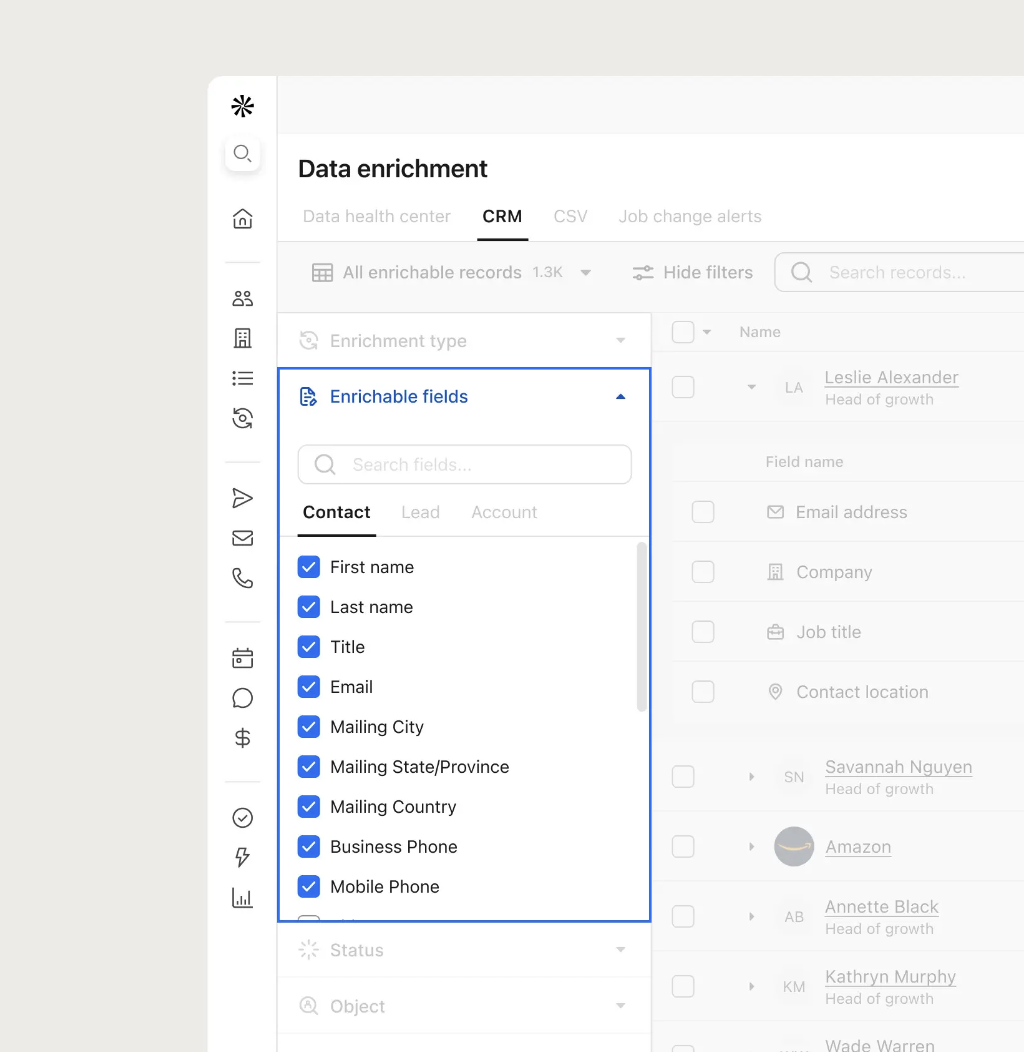The image size is (1024, 1052).
Task: Open the Companies building sidebar icon
Action: [242, 338]
